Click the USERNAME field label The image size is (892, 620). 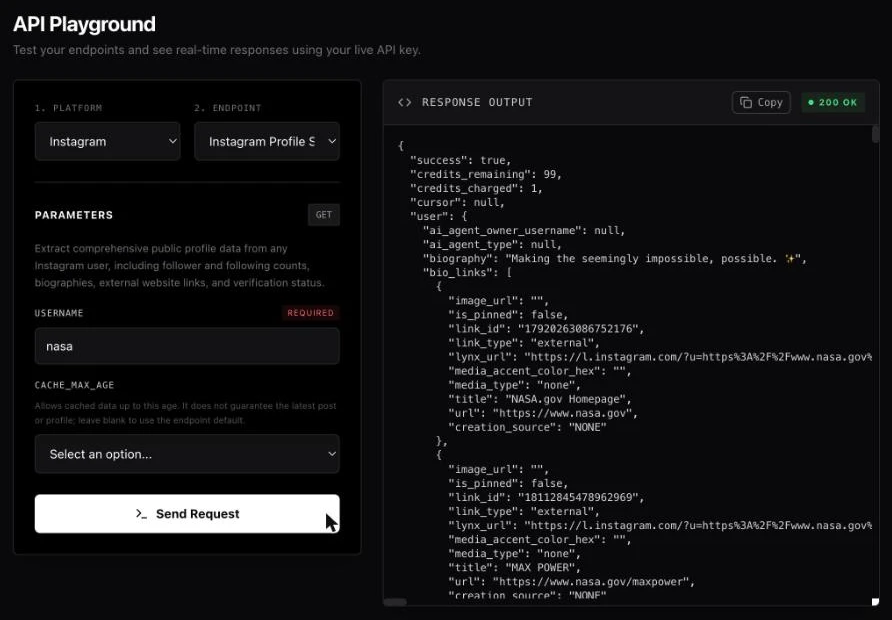click(59, 313)
